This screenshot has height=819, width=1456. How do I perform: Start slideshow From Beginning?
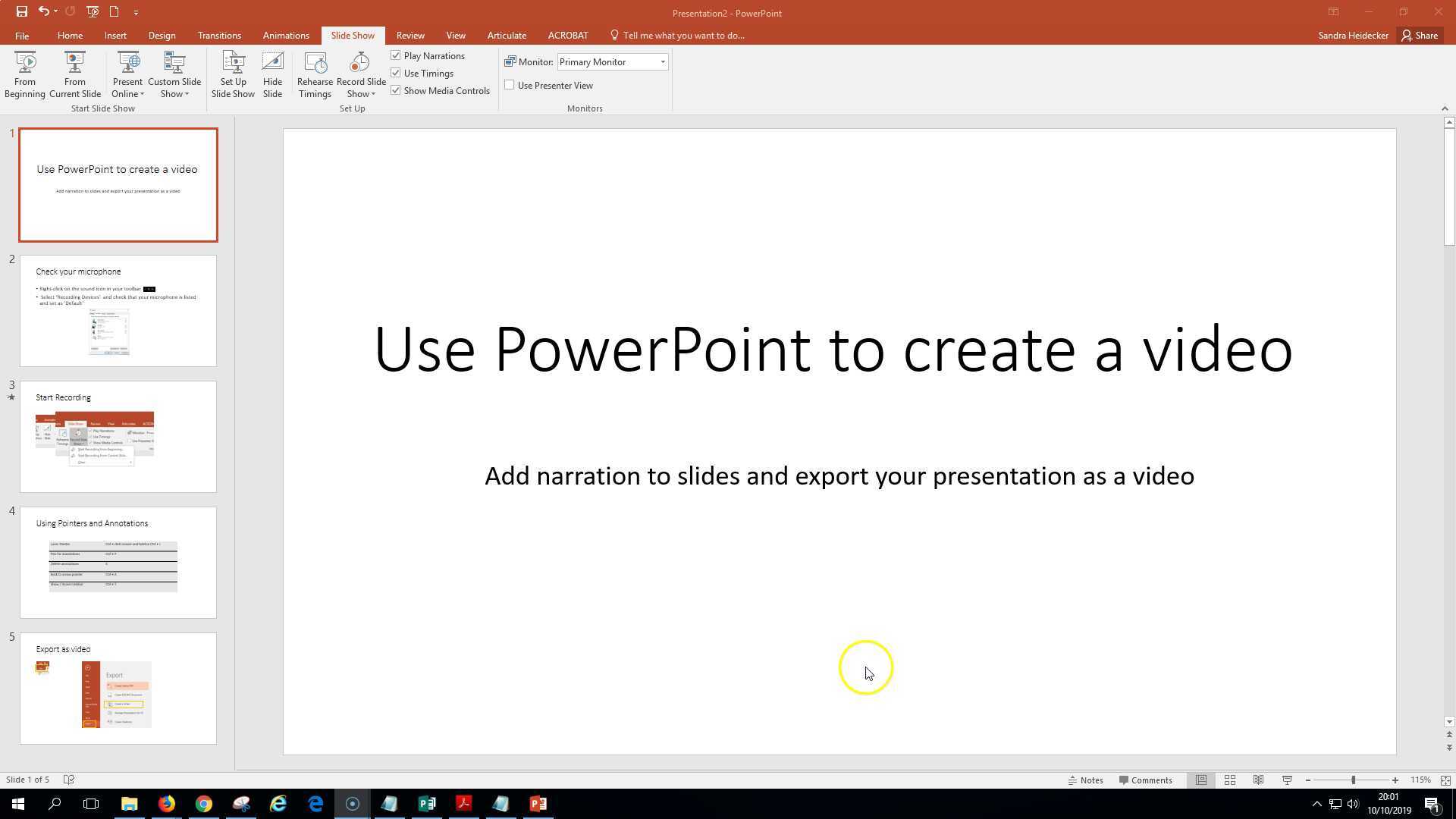(x=25, y=74)
